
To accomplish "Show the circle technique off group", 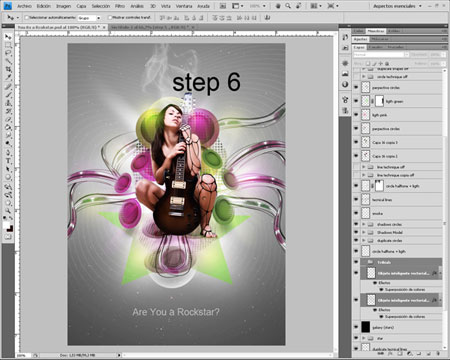I will [x=356, y=77].
